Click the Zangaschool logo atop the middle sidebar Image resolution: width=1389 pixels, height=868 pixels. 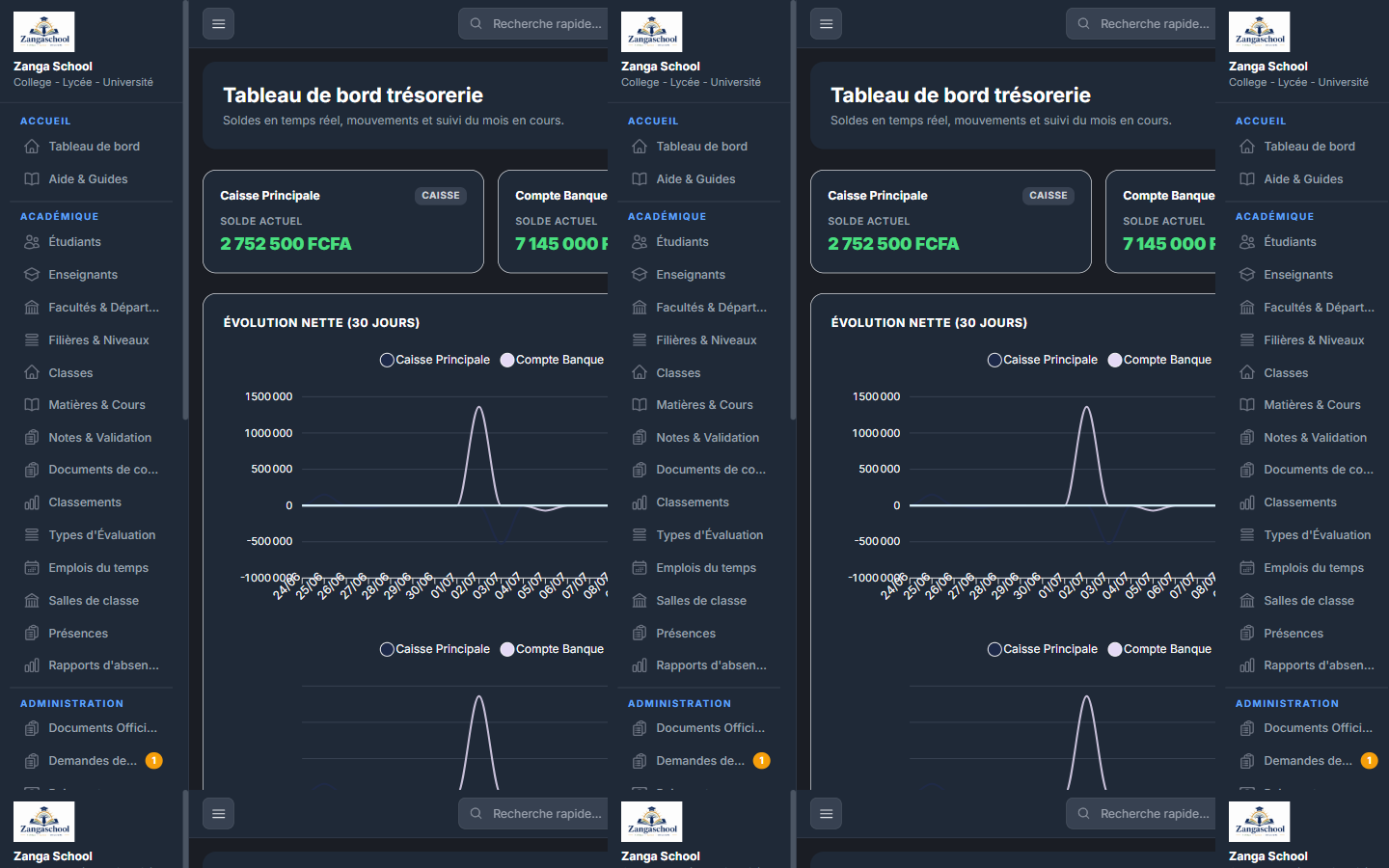click(x=652, y=32)
